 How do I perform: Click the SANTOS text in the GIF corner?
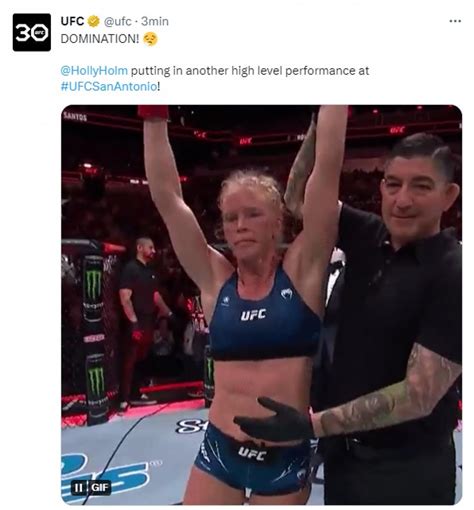(75, 117)
